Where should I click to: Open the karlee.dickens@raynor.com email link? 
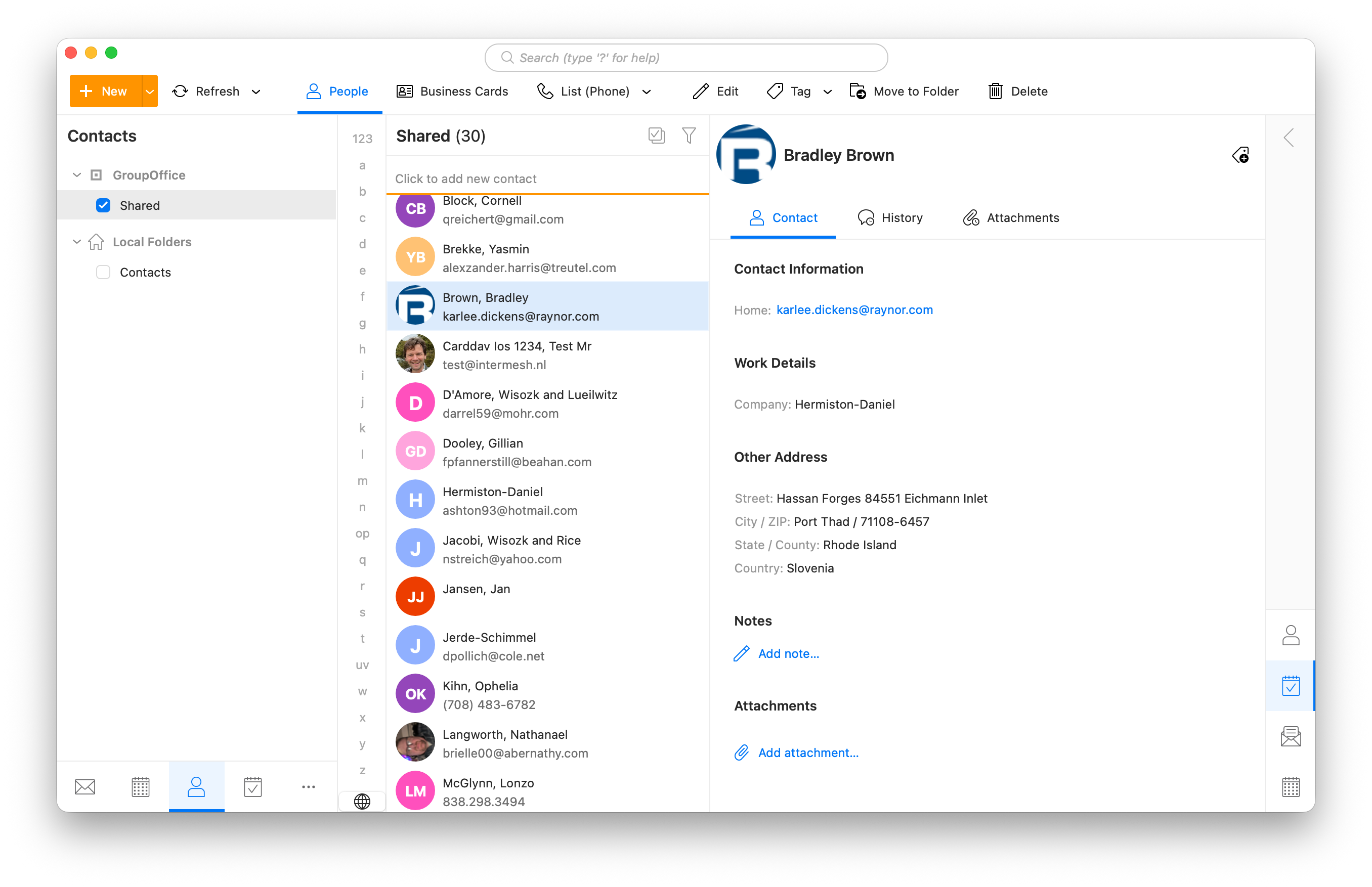854,309
